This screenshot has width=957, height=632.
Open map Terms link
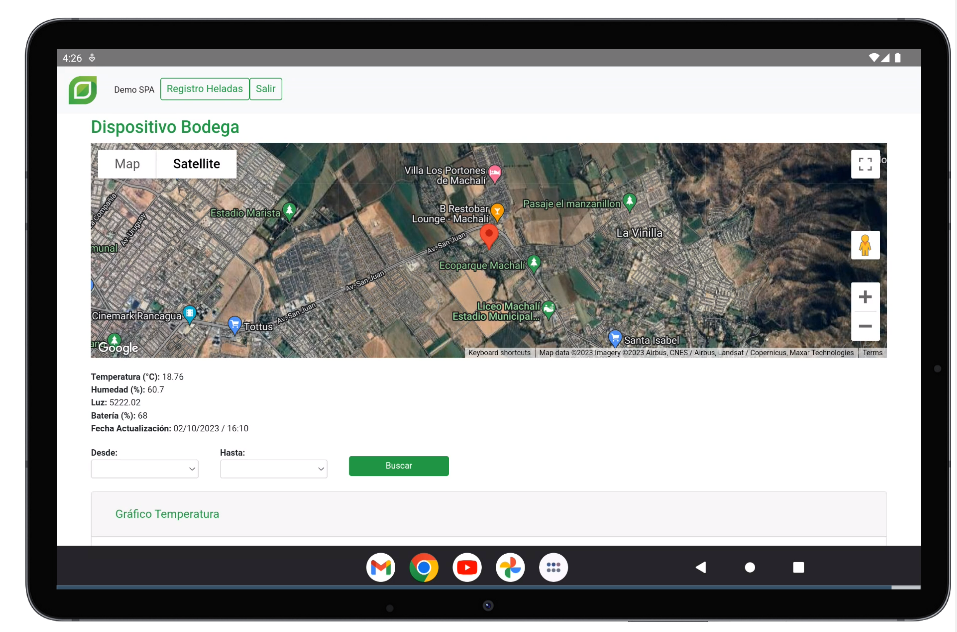pyautogui.click(x=872, y=353)
